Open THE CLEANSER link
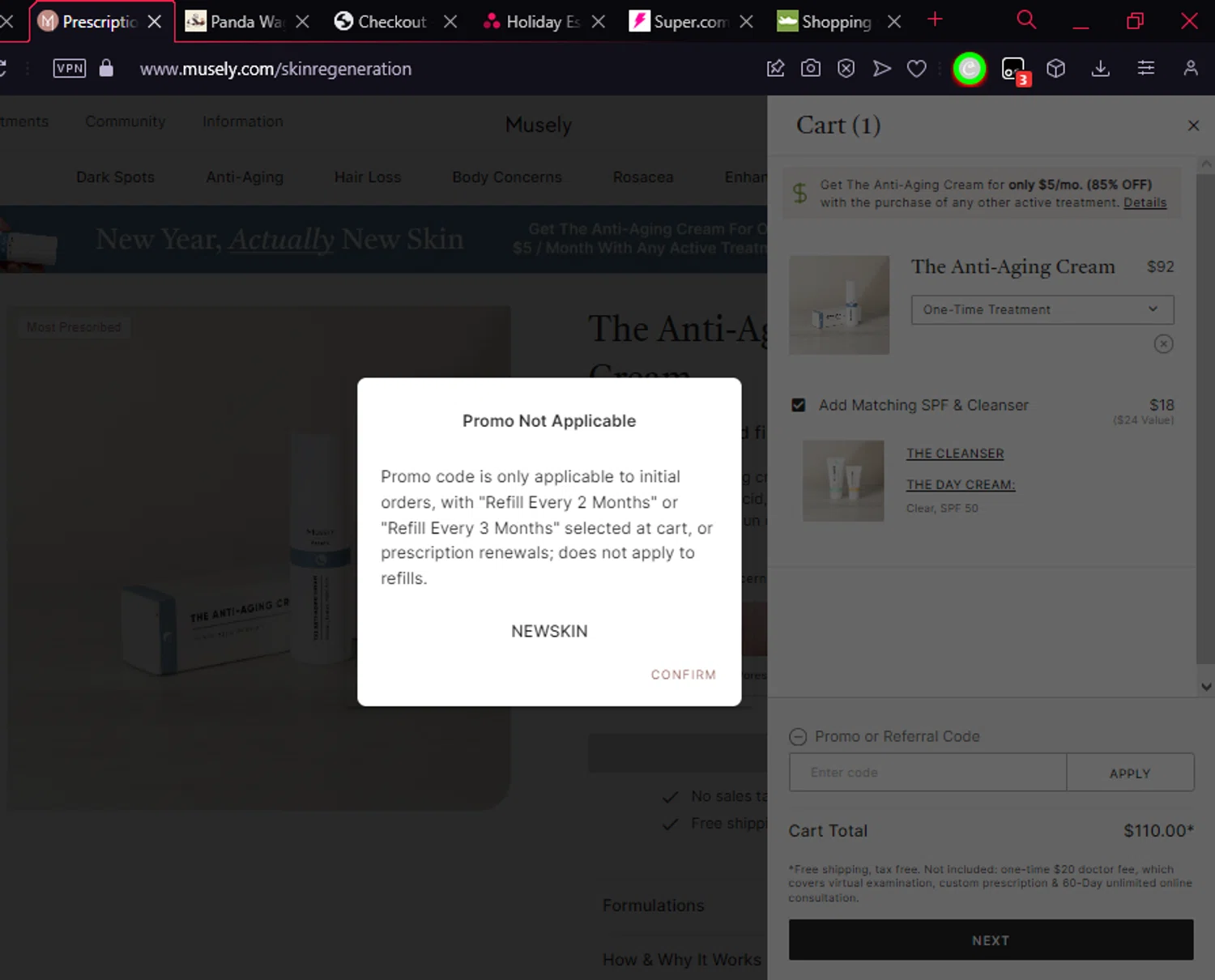Image resolution: width=1215 pixels, height=980 pixels. [x=955, y=454]
